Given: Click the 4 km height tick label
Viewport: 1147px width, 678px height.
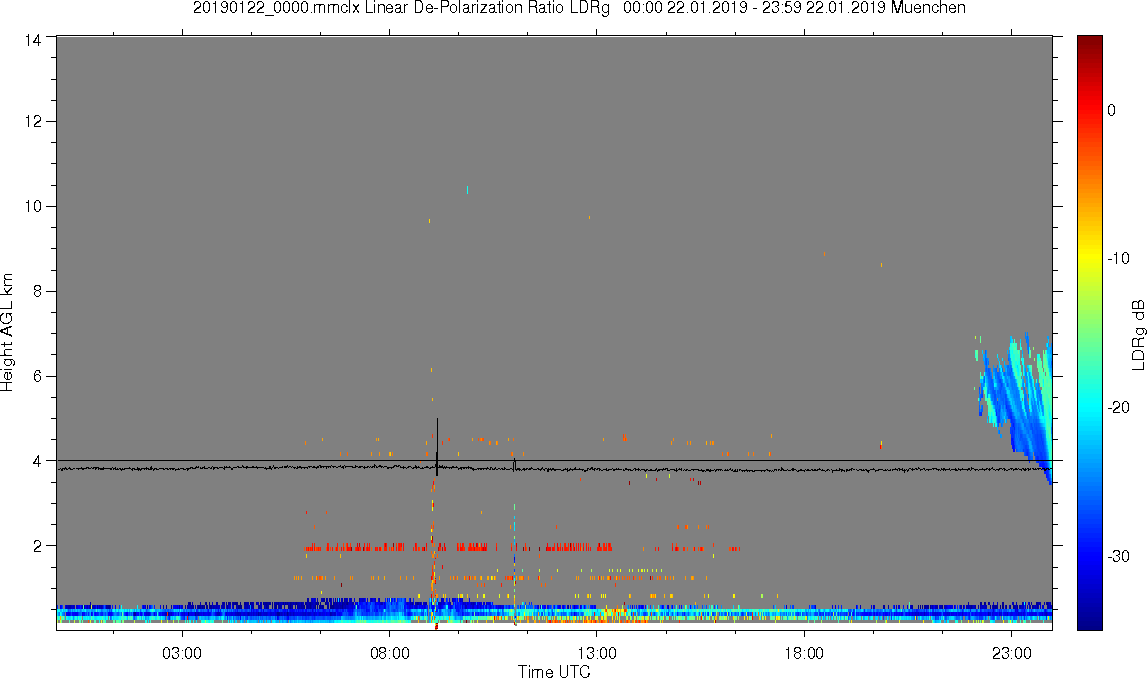Looking at the screenshot, I should coord(37,461).
